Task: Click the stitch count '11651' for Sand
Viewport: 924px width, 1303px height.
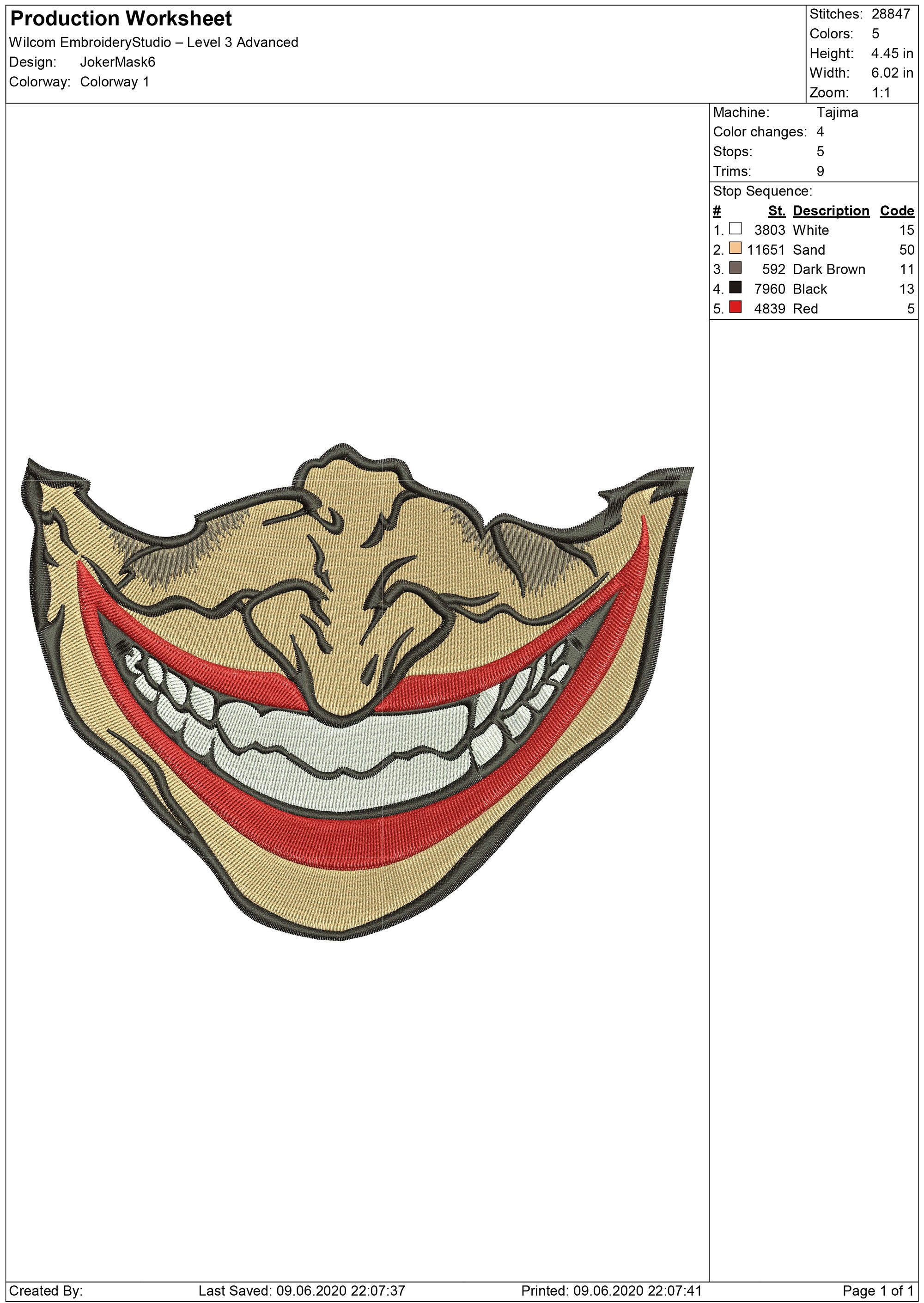Action: 766,250
